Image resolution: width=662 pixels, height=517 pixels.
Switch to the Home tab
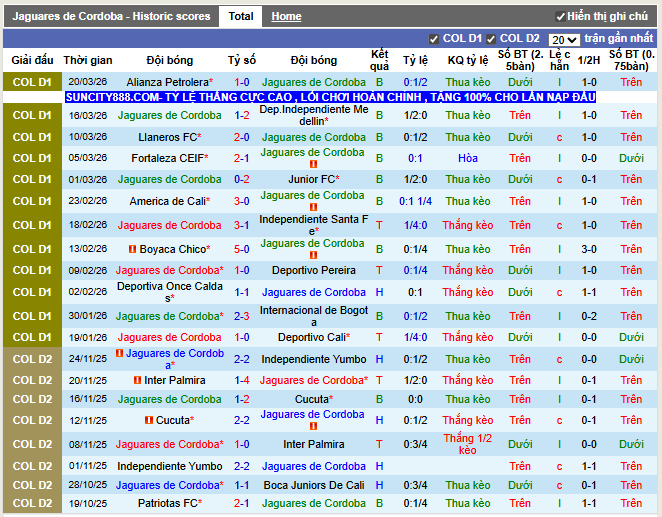coord(286,16)
